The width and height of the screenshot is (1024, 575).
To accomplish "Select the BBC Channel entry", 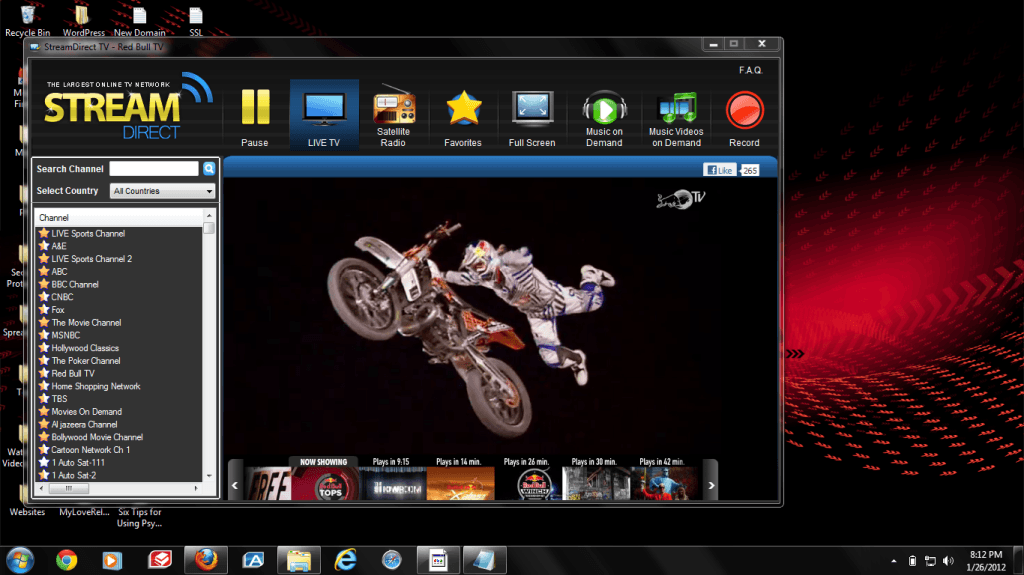I will click(75, 284).
